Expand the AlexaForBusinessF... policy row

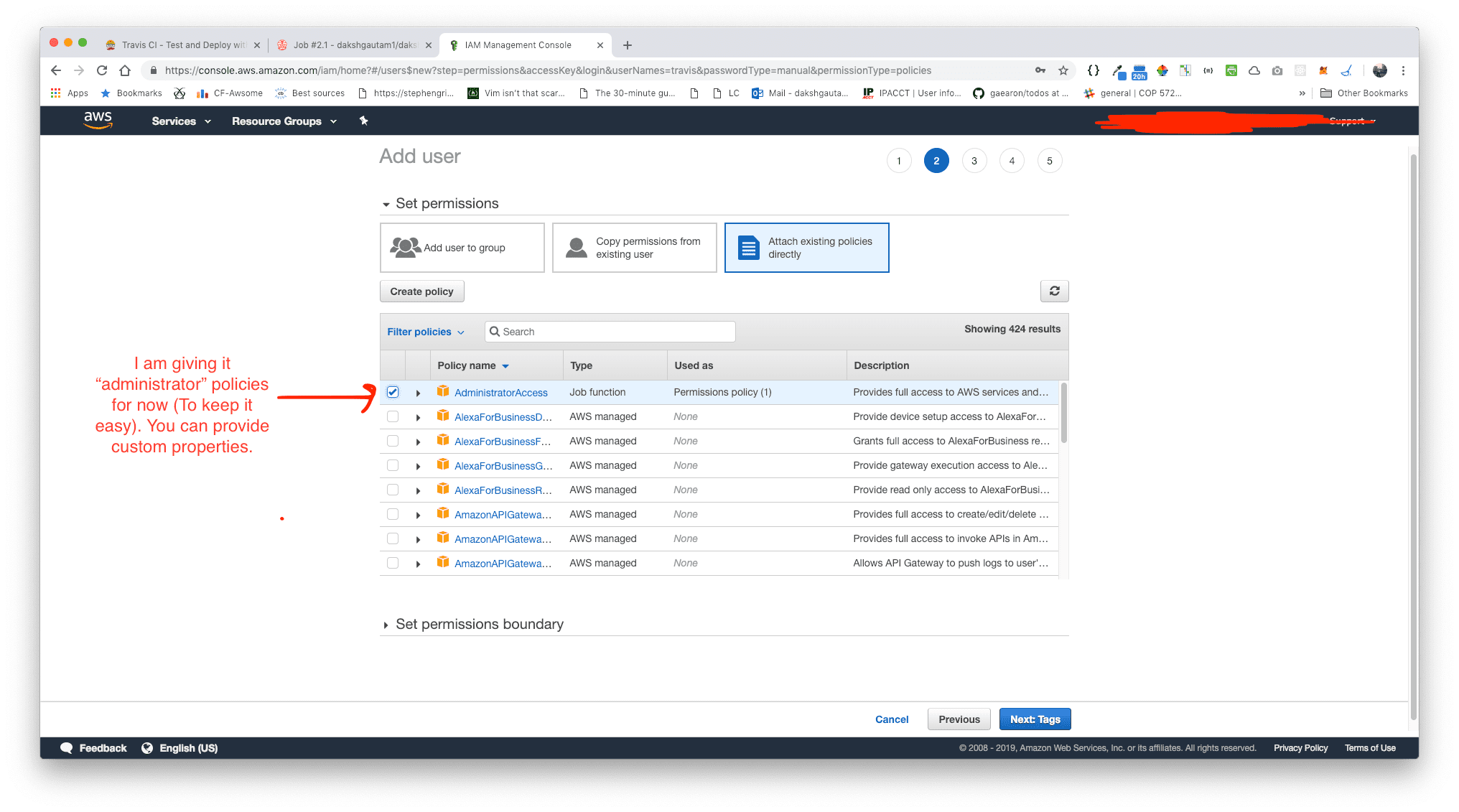(x=418, y=442)
